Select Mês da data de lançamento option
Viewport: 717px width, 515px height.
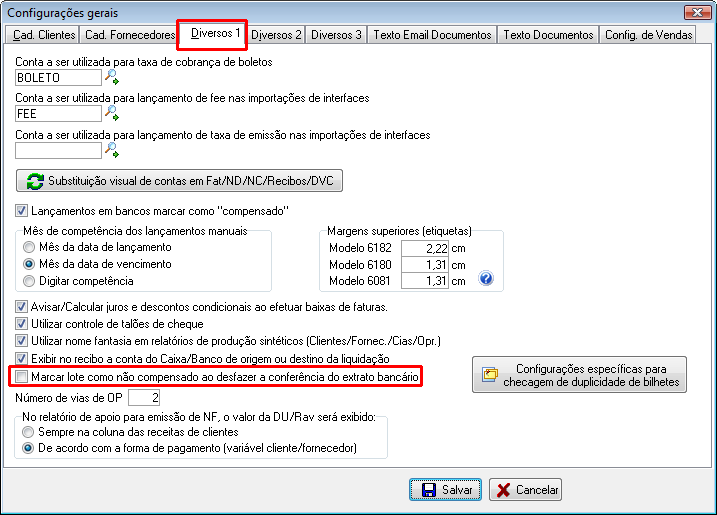click(29, 247)
